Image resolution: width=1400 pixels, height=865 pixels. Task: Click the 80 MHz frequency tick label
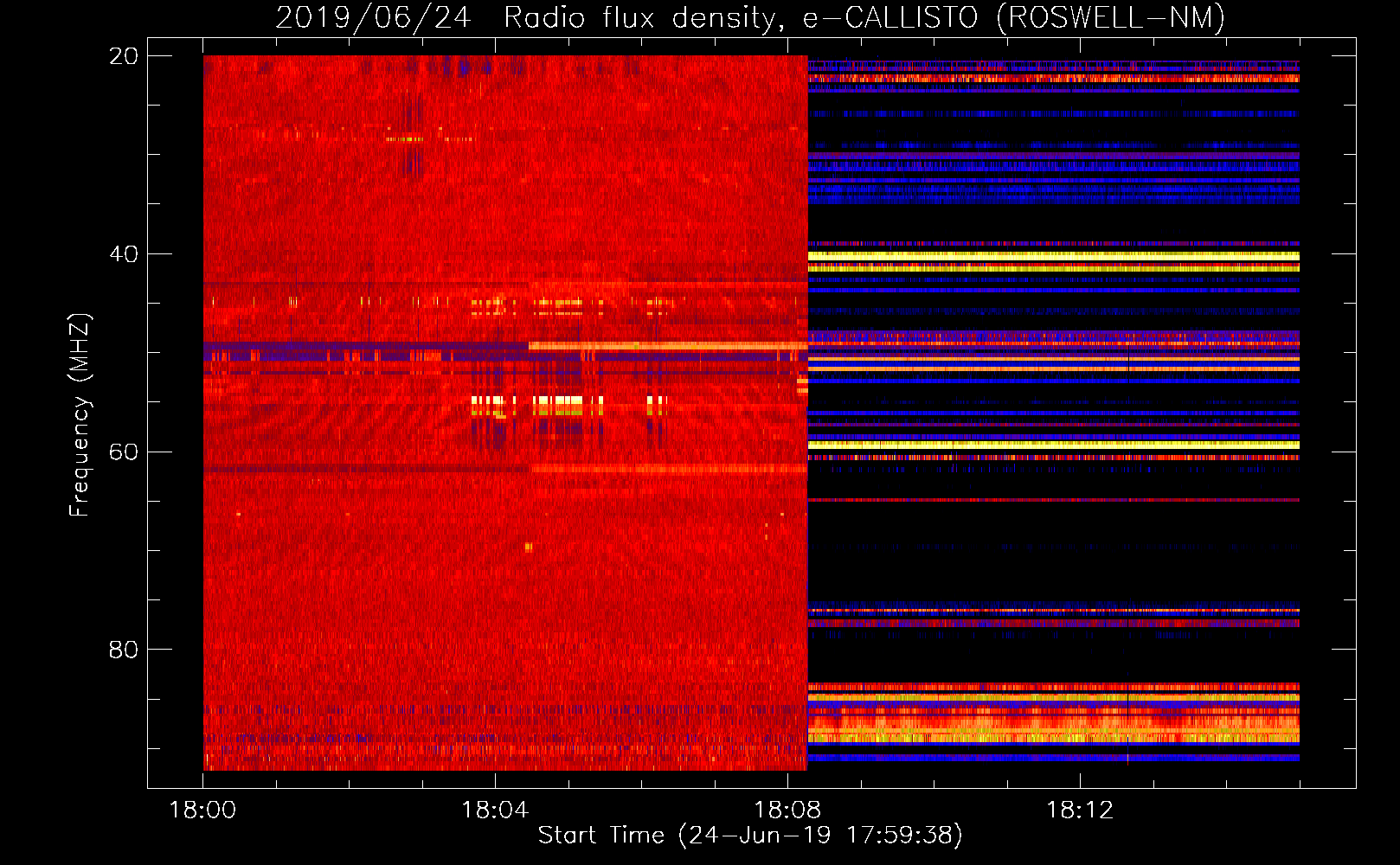[124, 650]
